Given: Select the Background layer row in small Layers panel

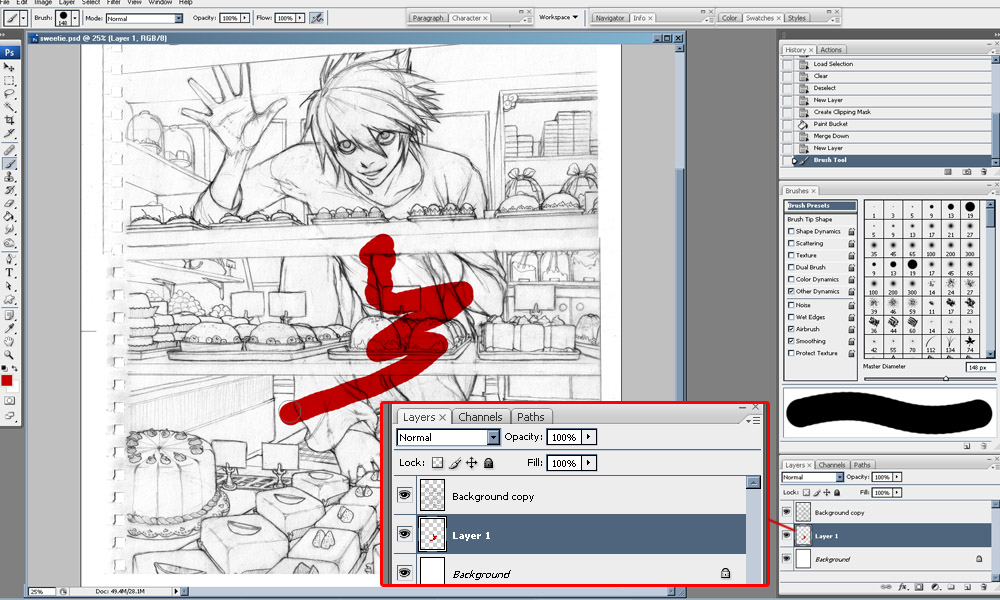Looking at the screenshot, I should click(x=886, y=559).
